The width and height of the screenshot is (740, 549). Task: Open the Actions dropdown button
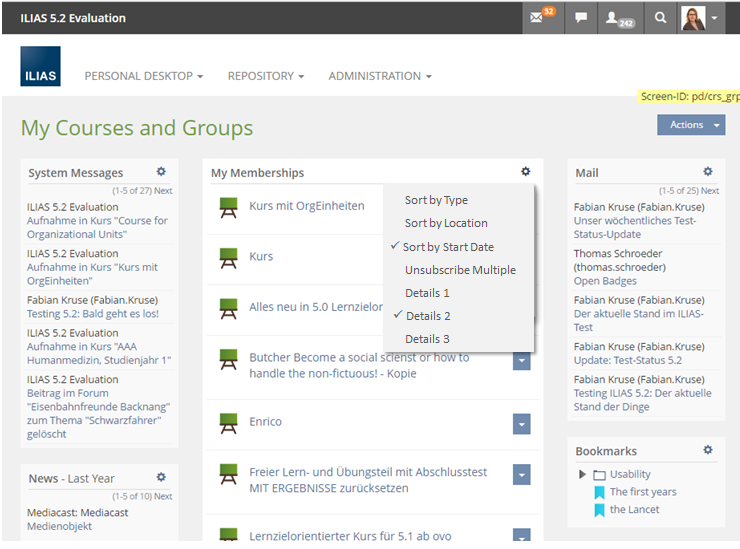(x=690, y=125)
